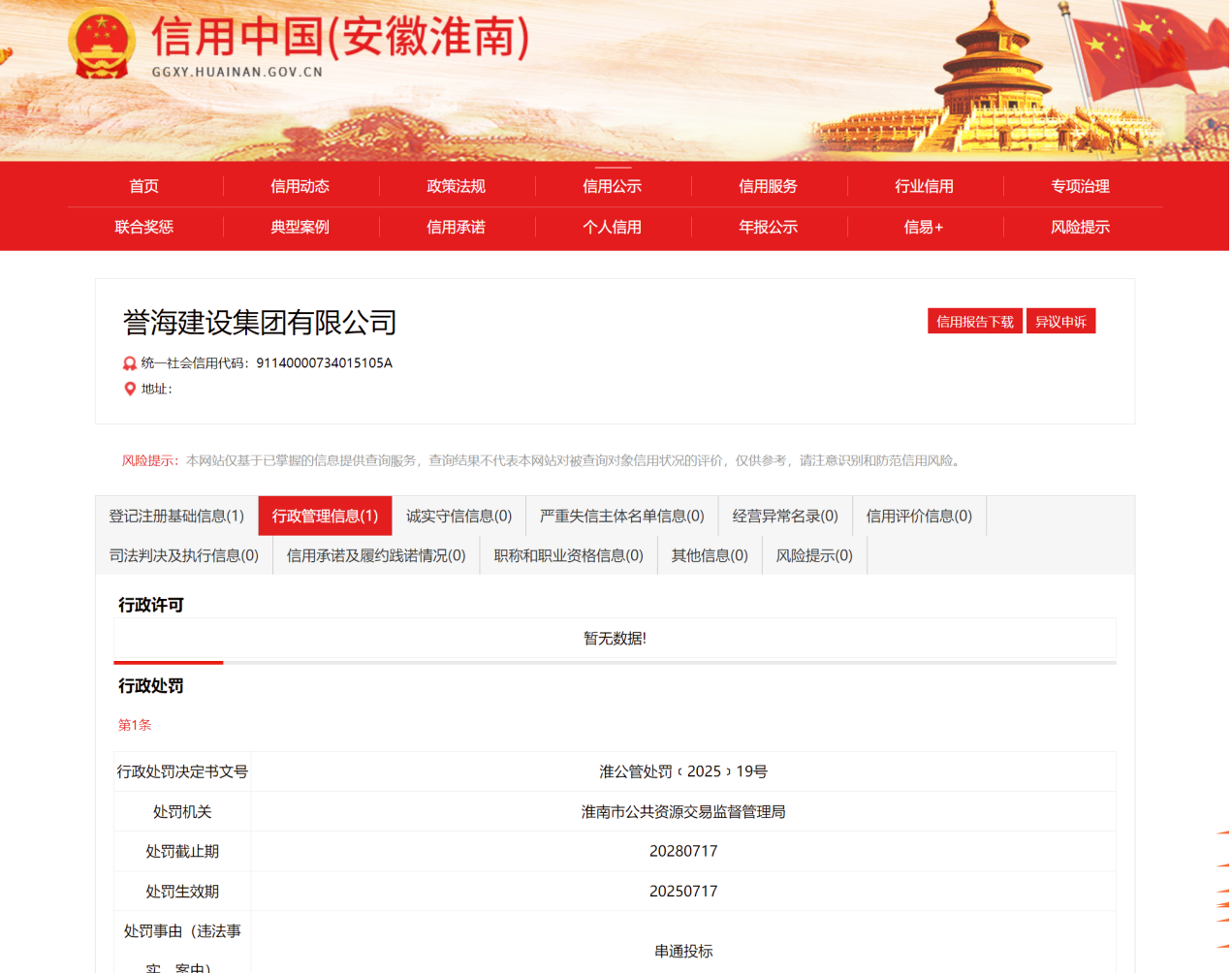
Task: Open the 严重失信主体名单信息(0) tab
Action: click(622, 516)
